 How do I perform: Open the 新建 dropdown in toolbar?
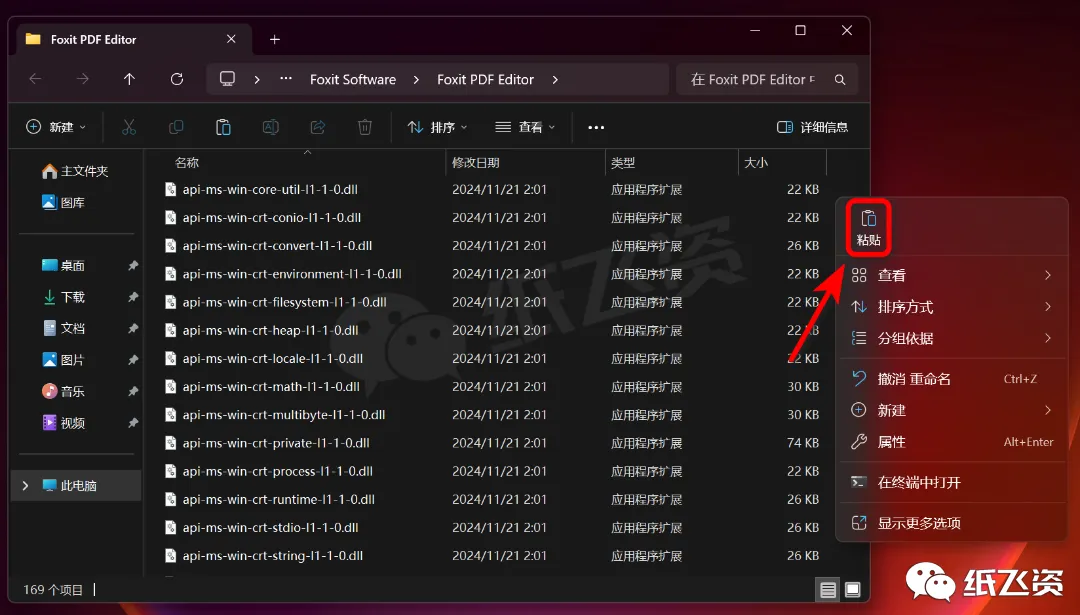(x=56, y=127)
